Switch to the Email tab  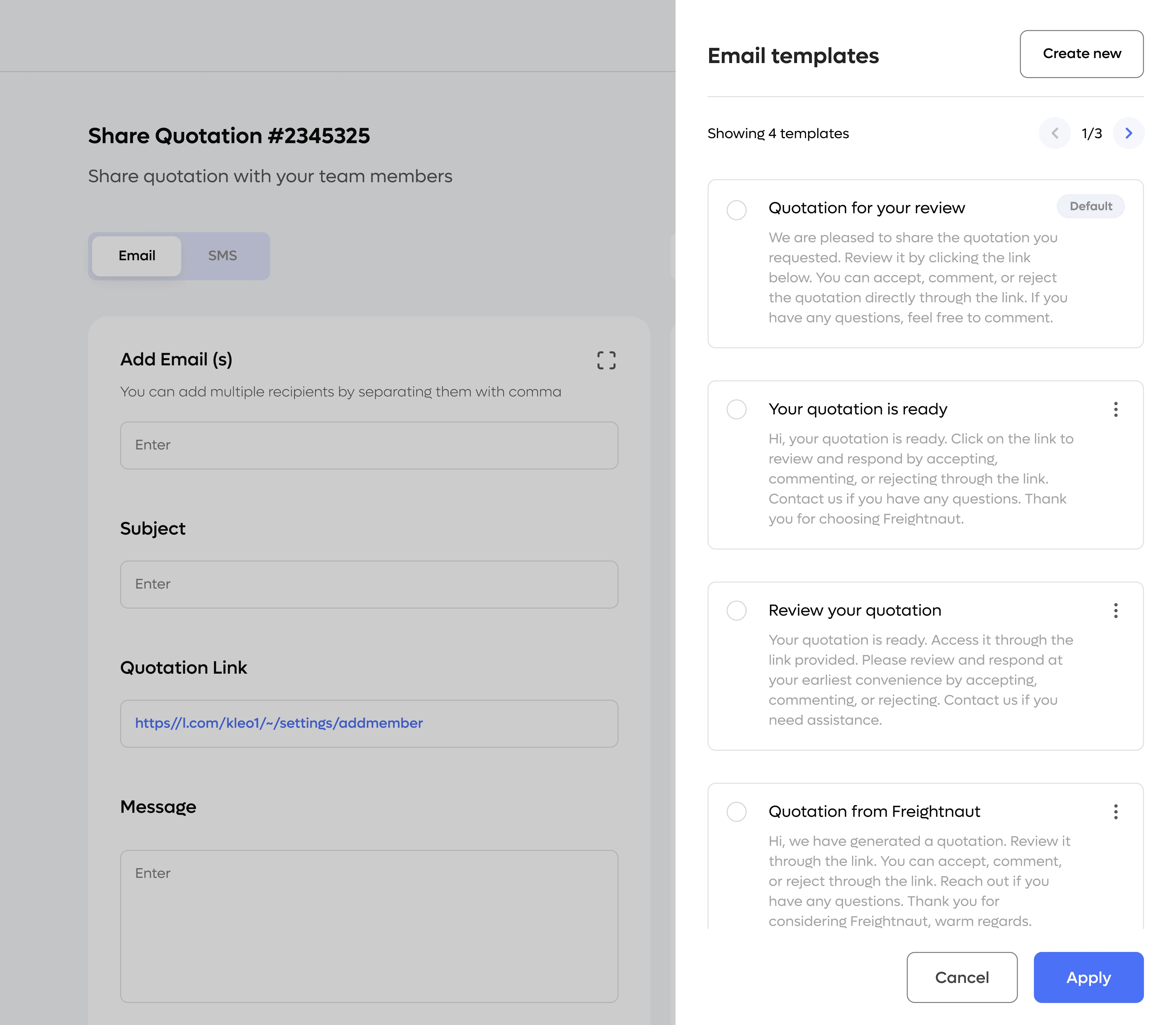click(x=137, y=256)
